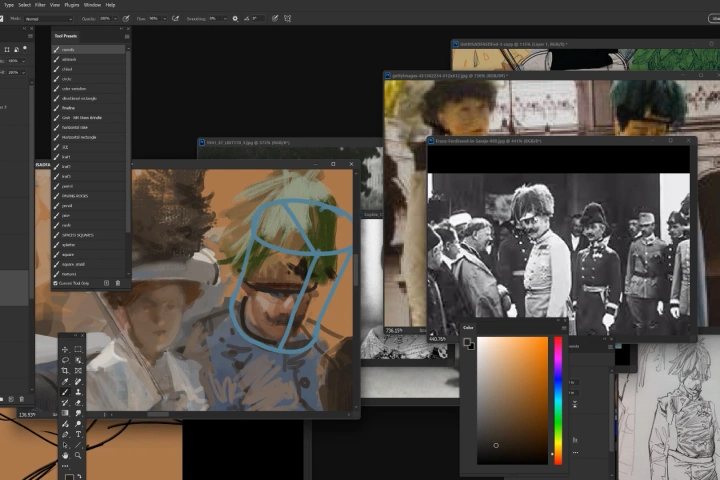Click the rainbow hue slider in Color panel
This screenshot has height=480, width=720.
point(558,401)
